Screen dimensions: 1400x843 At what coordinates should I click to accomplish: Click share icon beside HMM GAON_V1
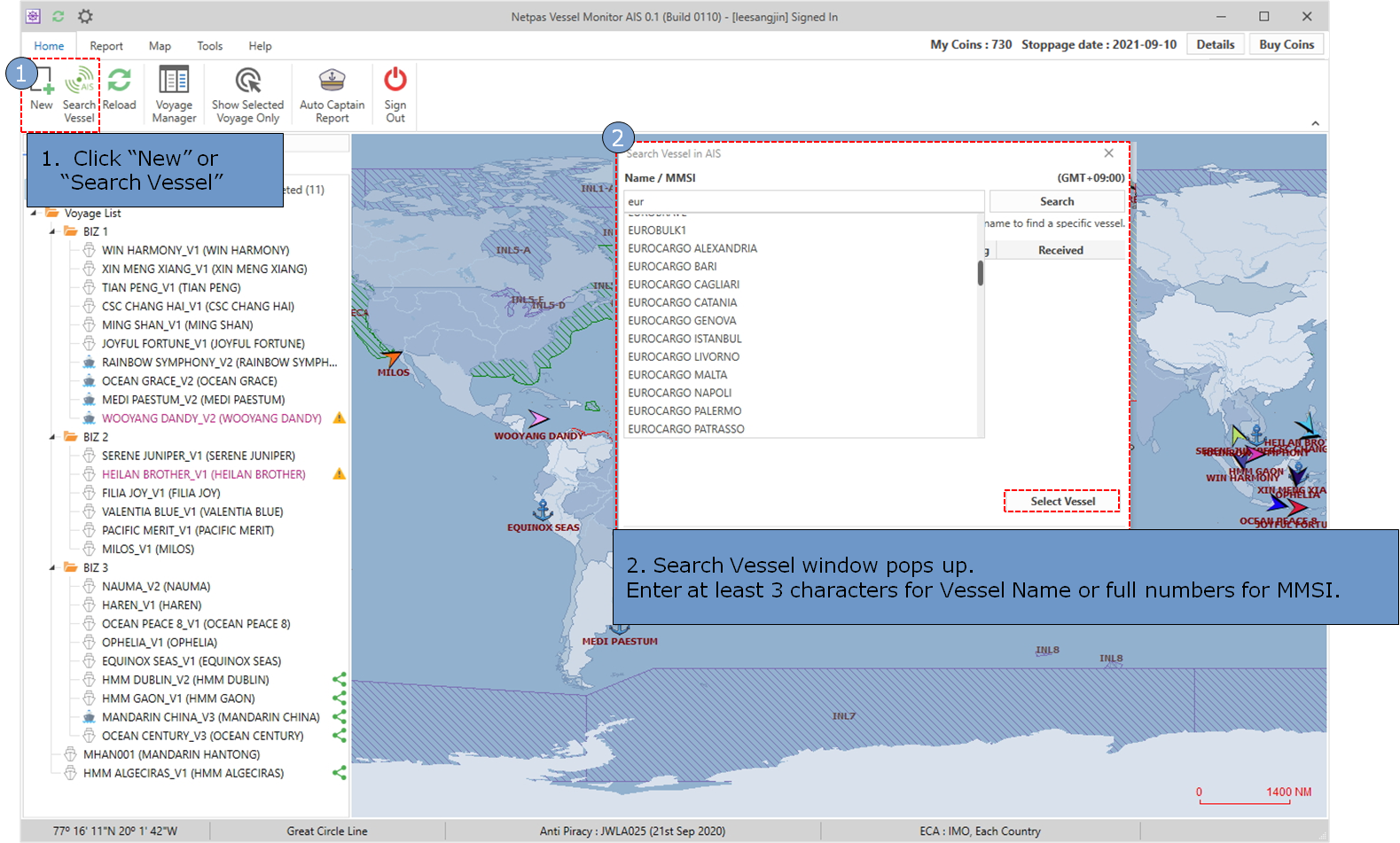click(339, 698)
